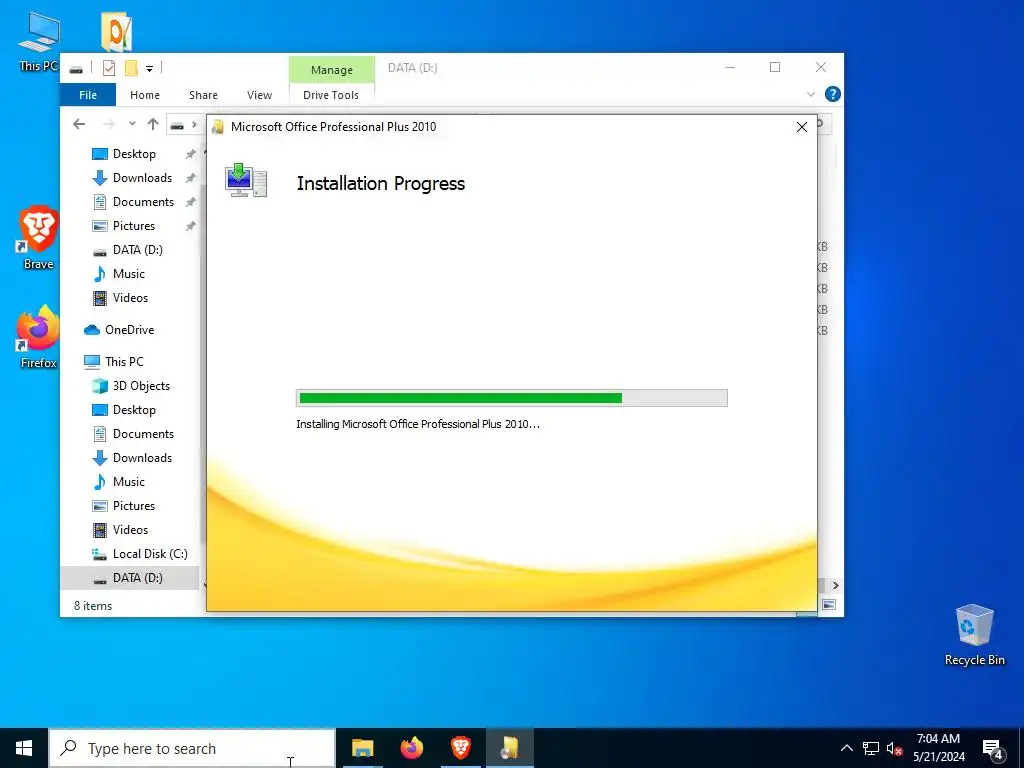Viewport: 1024px width, 768px height.
Task: Click the 8 items status text
Action: coord(93,606)
